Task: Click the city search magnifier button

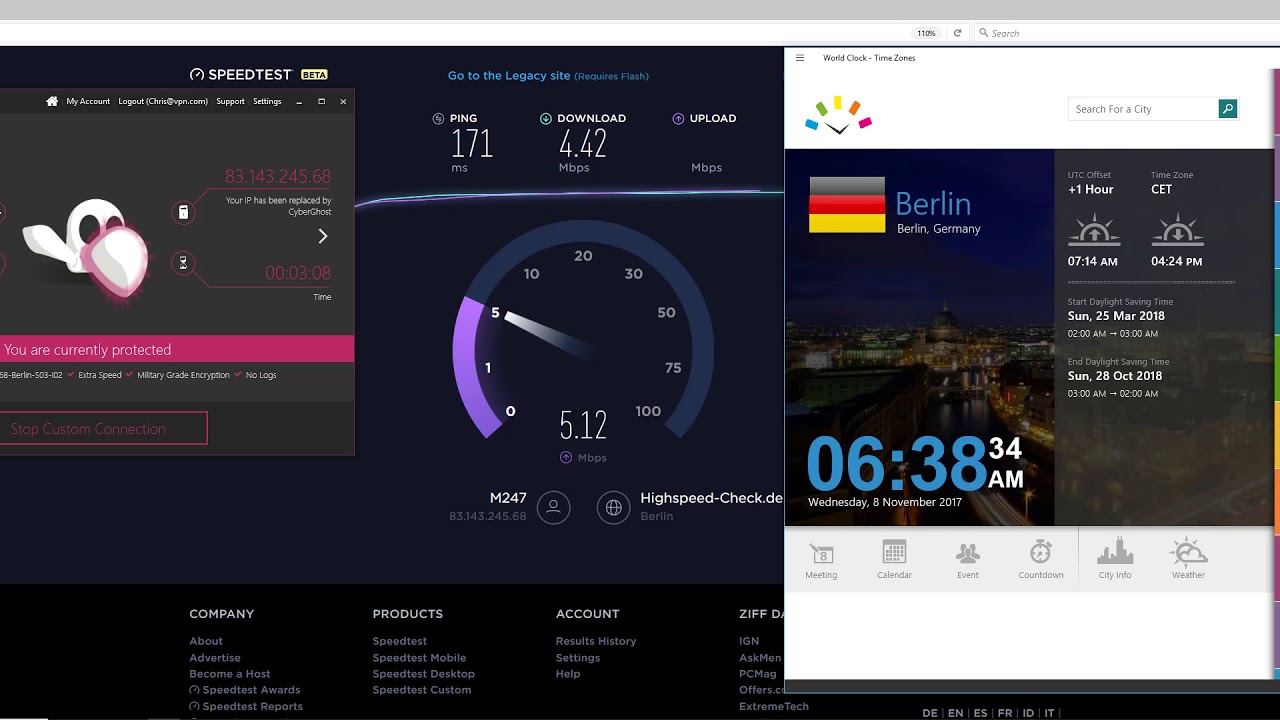Action: coord(1228,109)
